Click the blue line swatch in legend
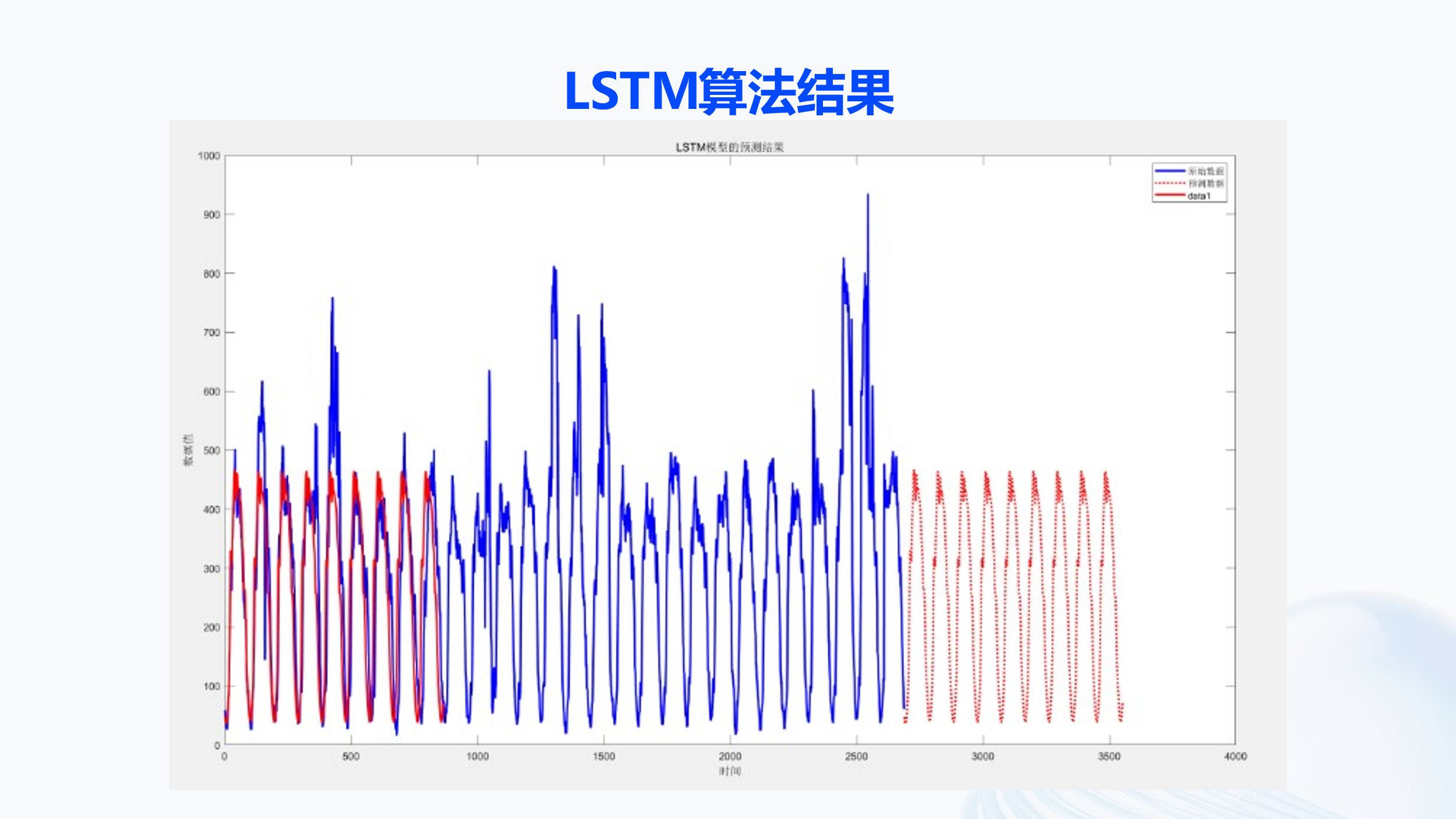 tap(1169, 171)
